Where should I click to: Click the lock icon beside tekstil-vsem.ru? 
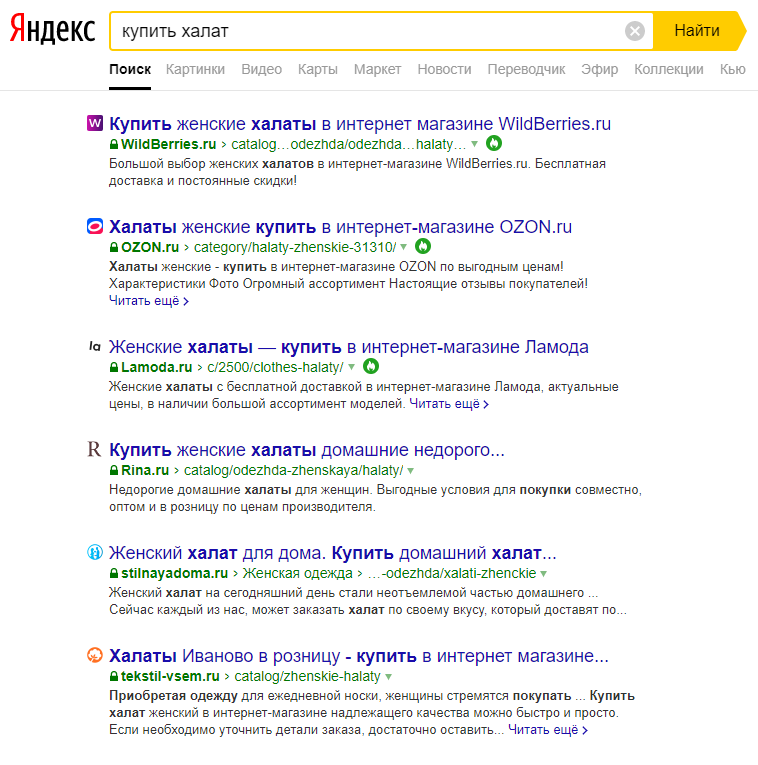(x=114, y=676)
